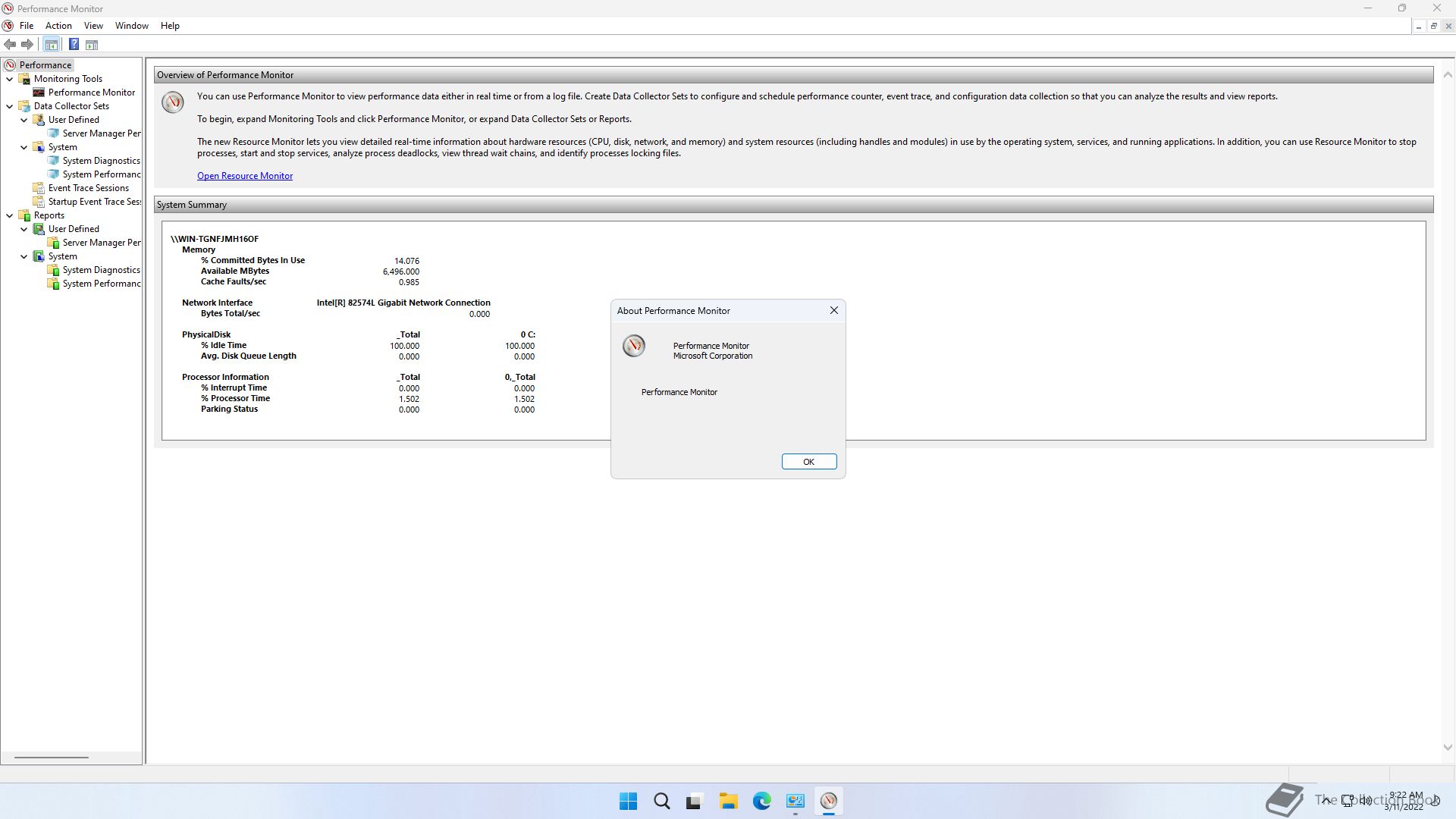Click the Back arrow in toolbar

coord(10,45)
